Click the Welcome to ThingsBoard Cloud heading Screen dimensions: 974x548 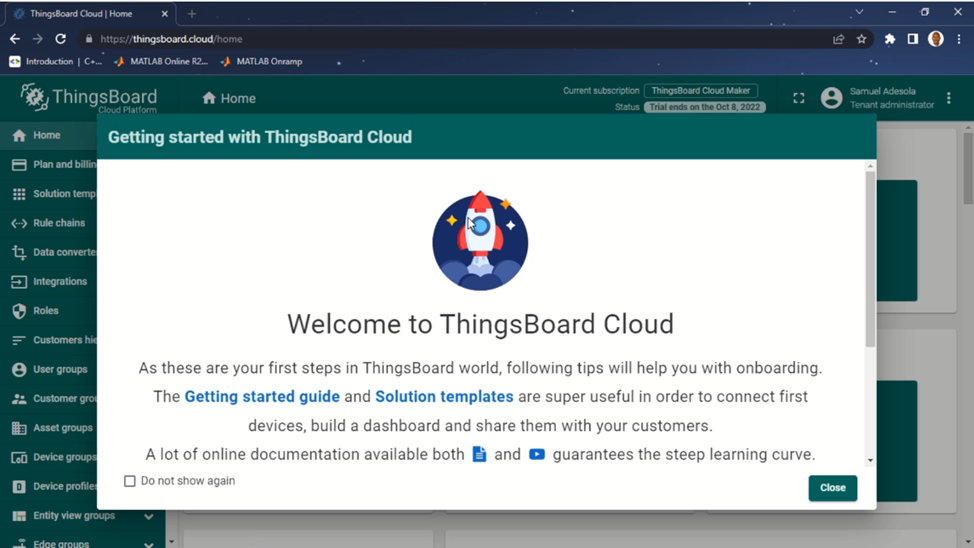pyautogui.click(x=480, y=324)
